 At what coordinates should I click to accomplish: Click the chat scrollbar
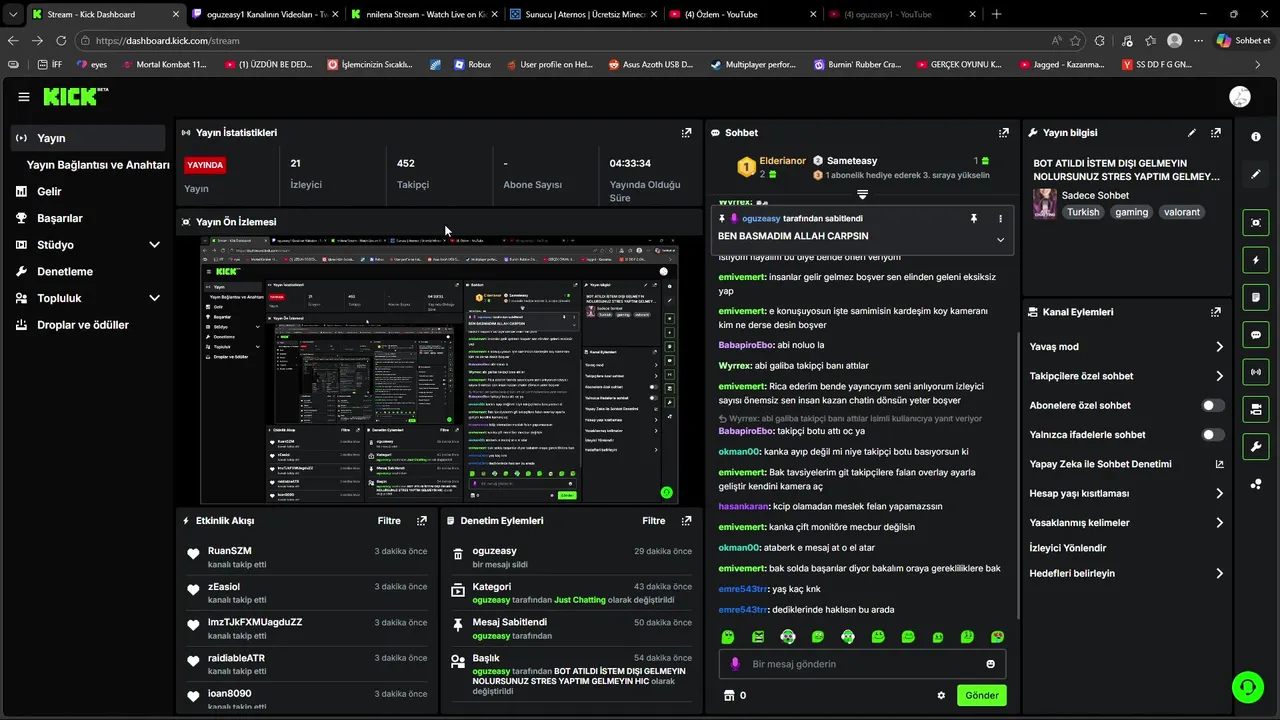(x=1018, y=475)
